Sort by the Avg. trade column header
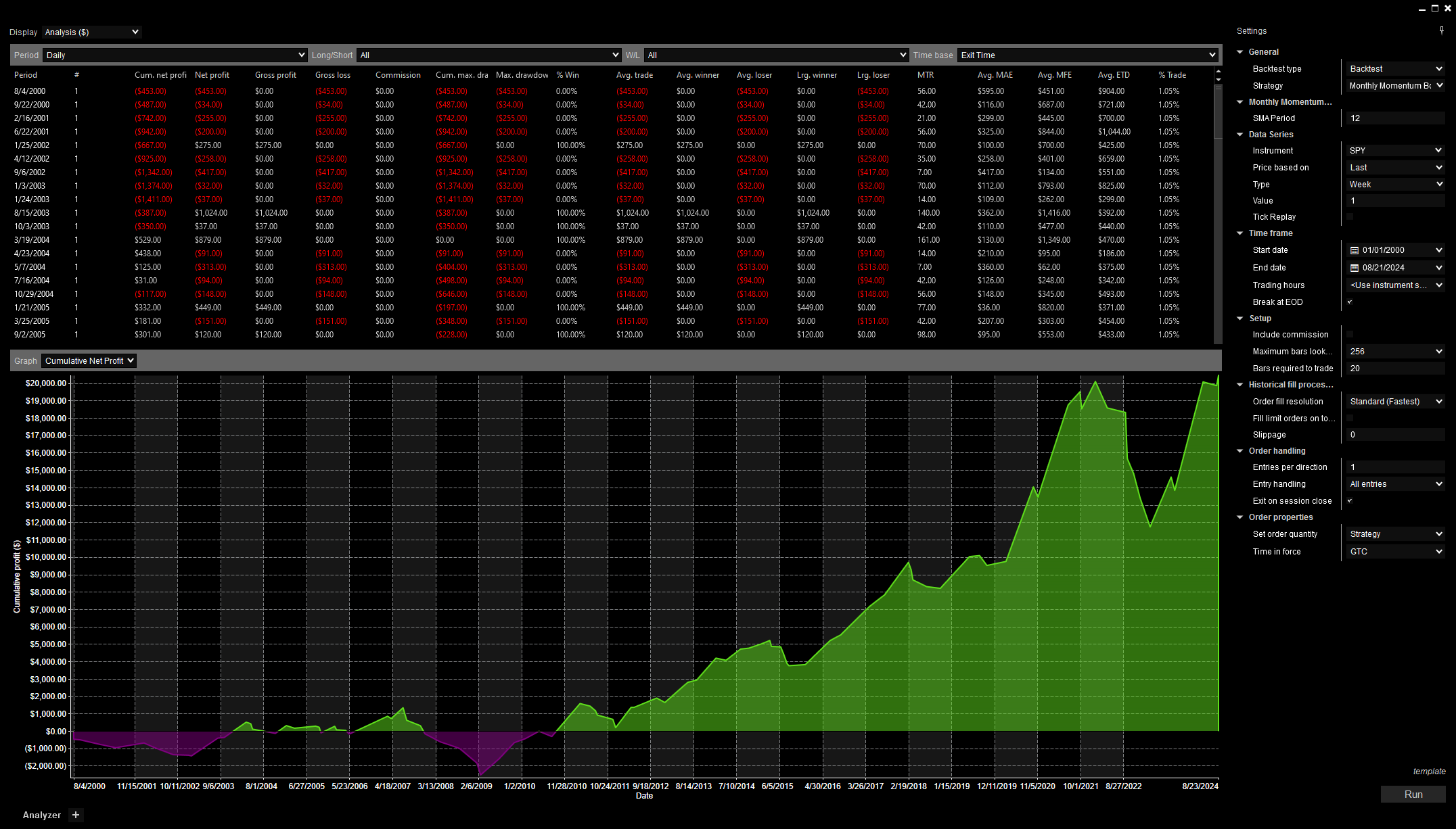Viewport: 1456px width, 829px height. (635, 75)
